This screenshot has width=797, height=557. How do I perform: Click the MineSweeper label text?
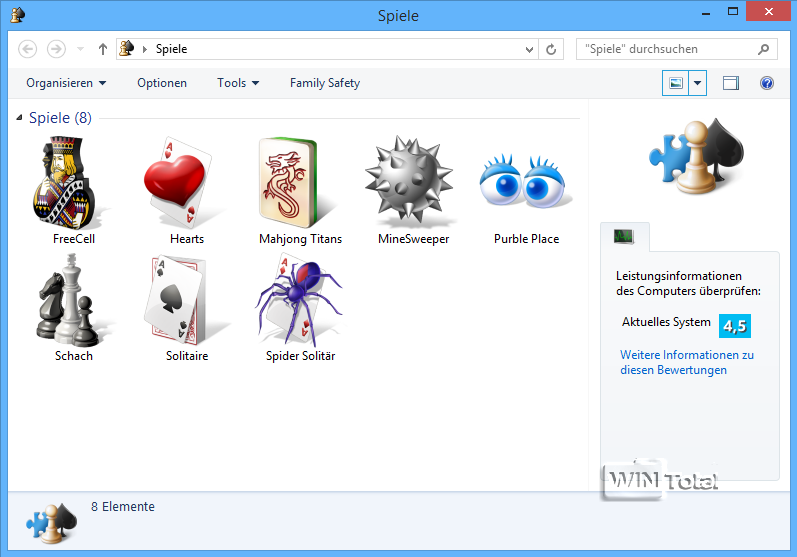point(414,239)
